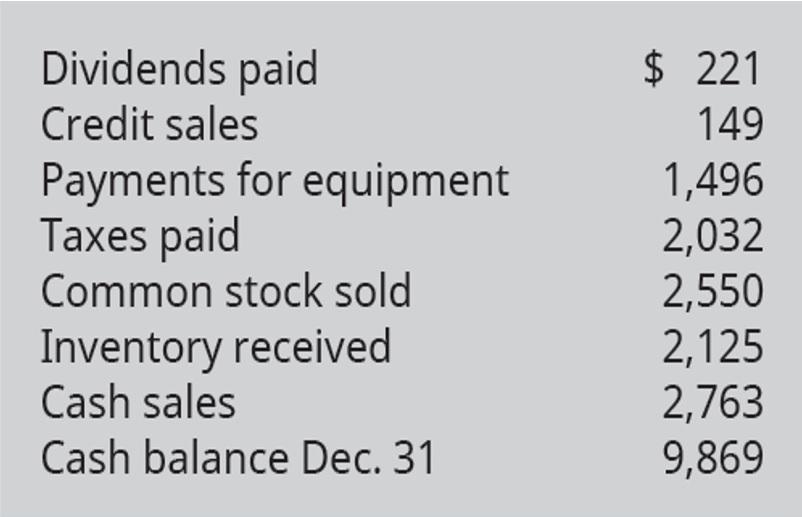Click the Payments for equipment label
Screen dimensions: 802x517
point(275,182)
